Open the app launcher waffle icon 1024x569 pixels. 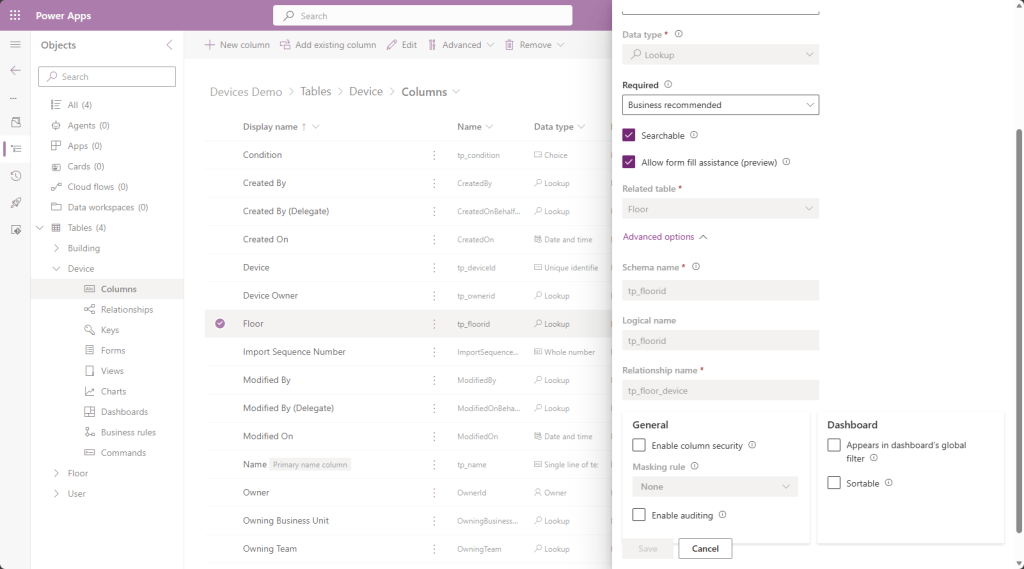point(15,16)
